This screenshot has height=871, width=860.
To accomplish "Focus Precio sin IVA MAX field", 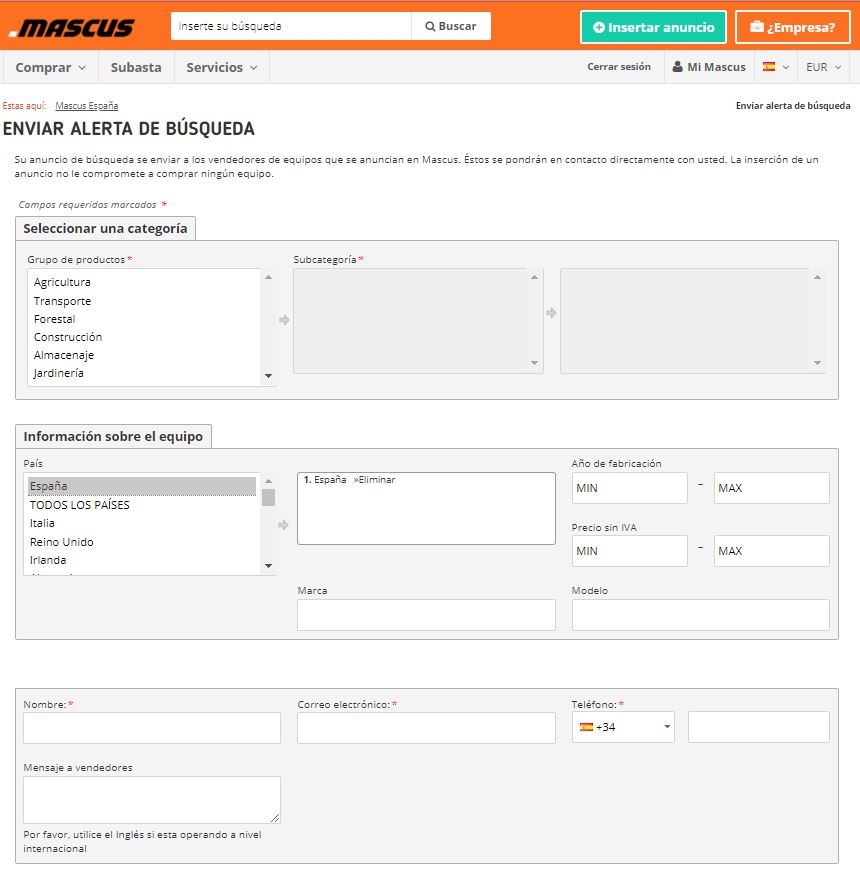I will (772, 551).
